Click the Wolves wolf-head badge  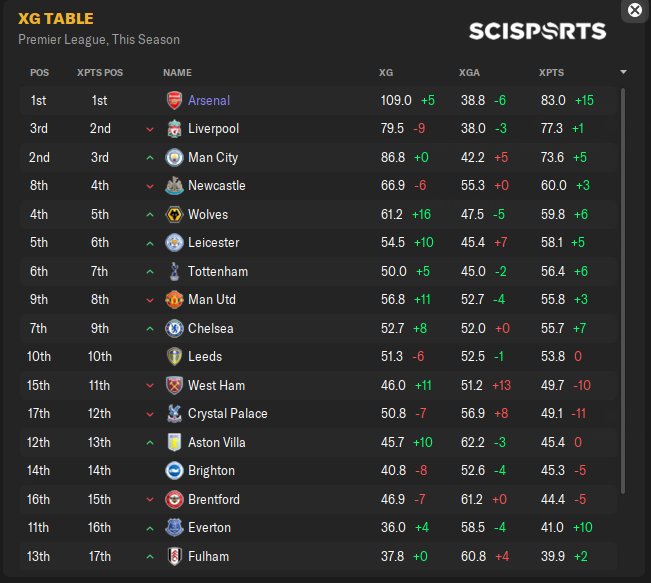pos(174,214)
